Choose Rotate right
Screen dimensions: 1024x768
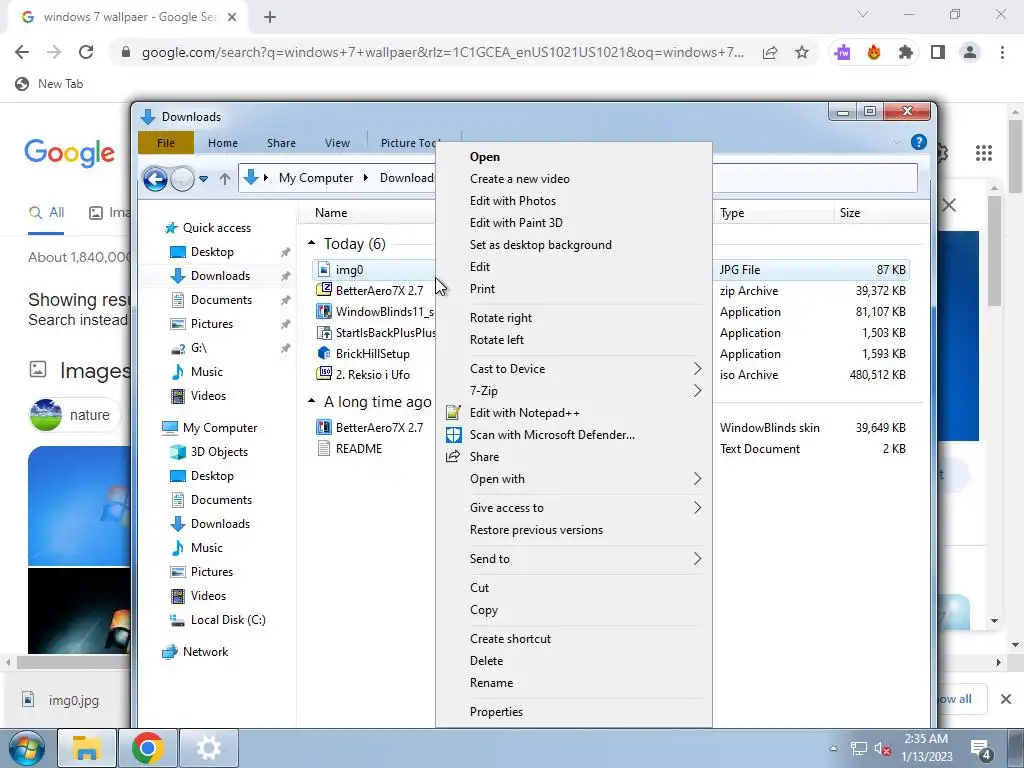tap(500, 318)
